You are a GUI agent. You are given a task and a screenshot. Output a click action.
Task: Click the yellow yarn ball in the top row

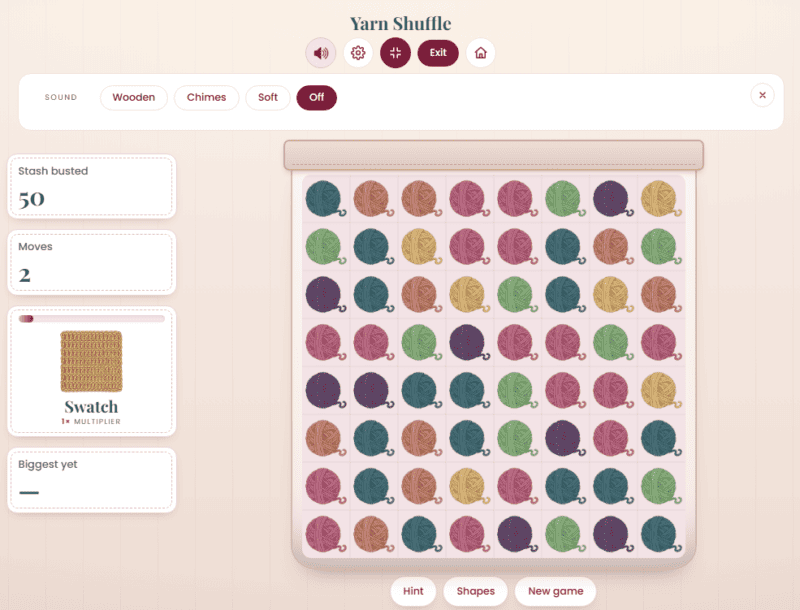(x=661, y=198)
